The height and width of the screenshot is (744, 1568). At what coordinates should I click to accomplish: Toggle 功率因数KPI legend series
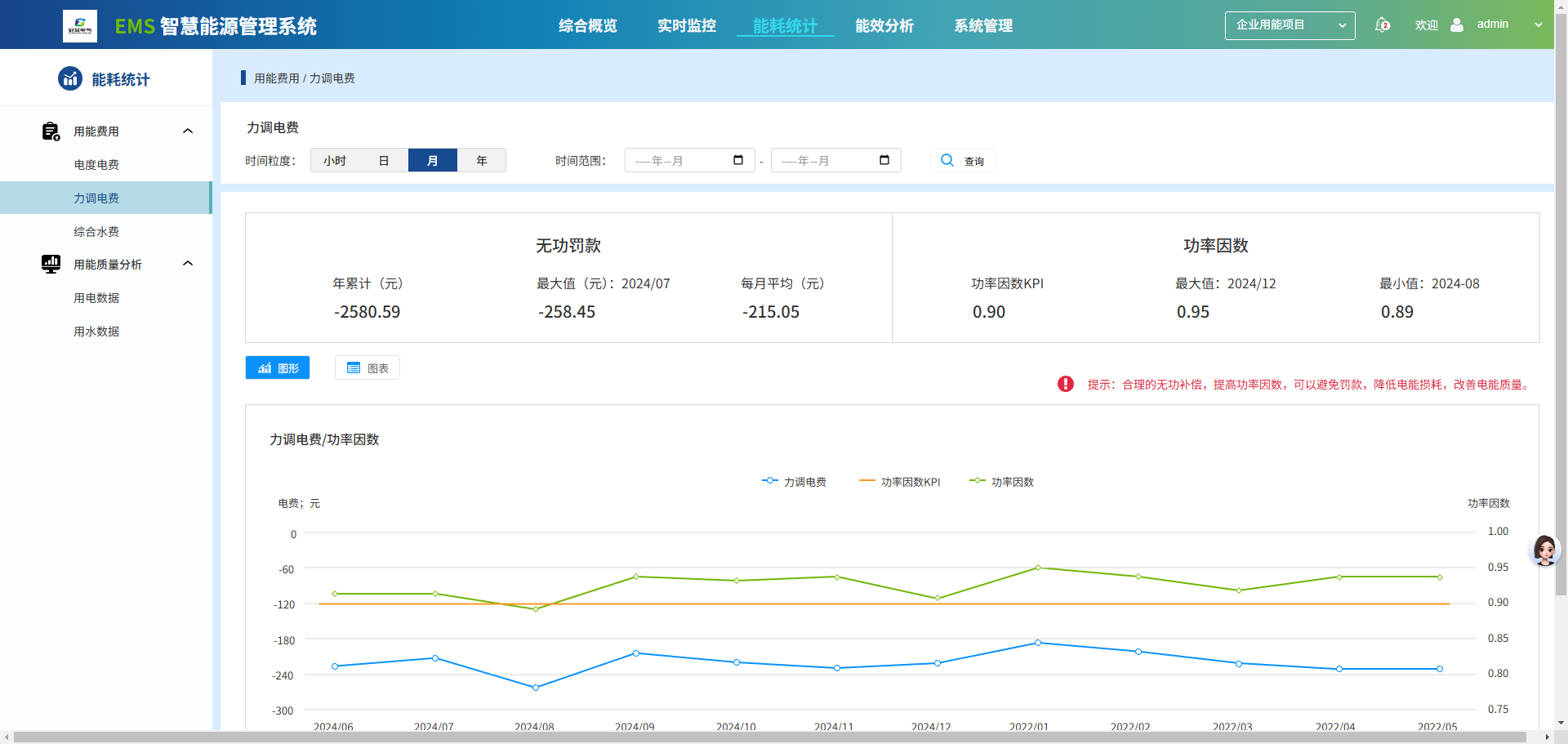899,482
